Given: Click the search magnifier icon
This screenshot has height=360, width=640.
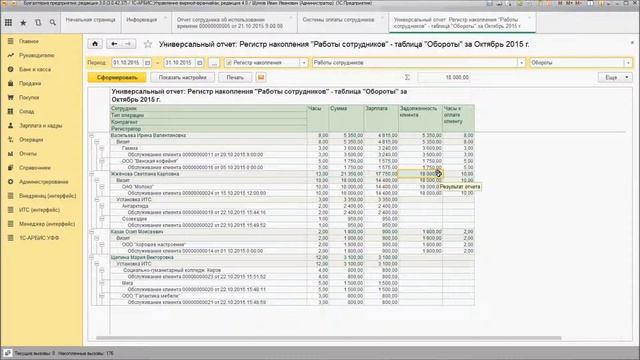Looking at the screenshot, I should point(53,22).
